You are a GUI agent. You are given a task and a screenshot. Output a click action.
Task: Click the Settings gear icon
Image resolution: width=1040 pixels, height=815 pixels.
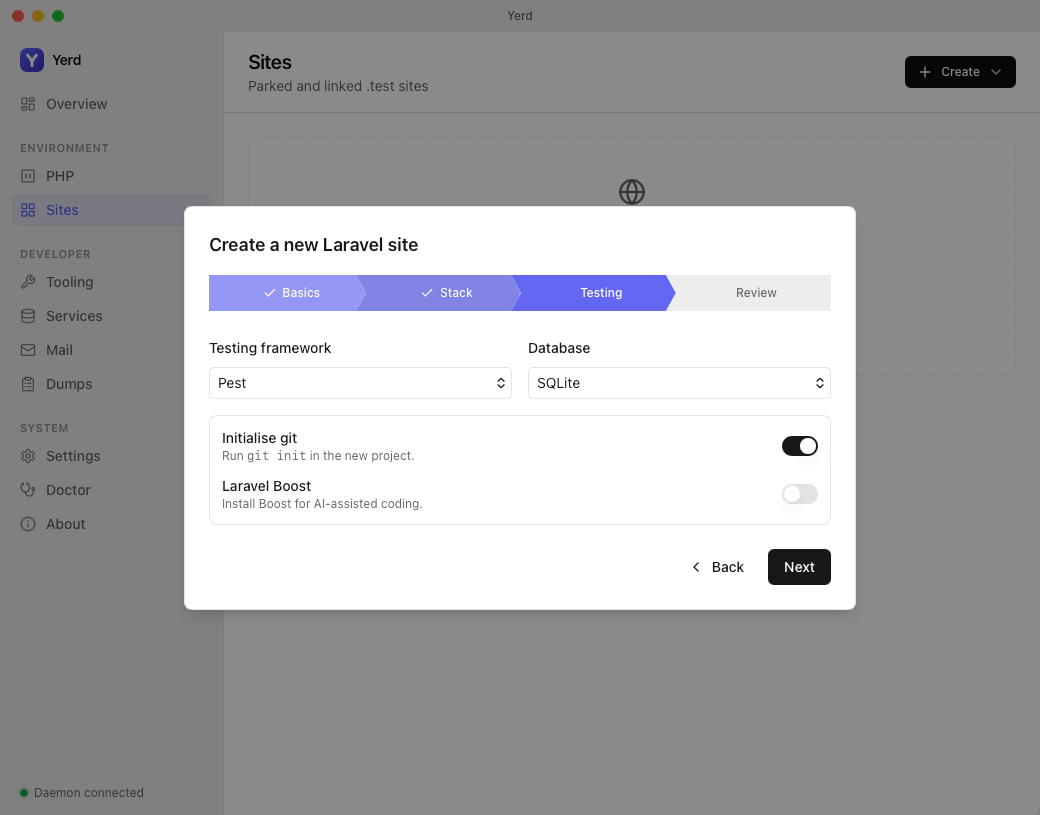[28, 456]
